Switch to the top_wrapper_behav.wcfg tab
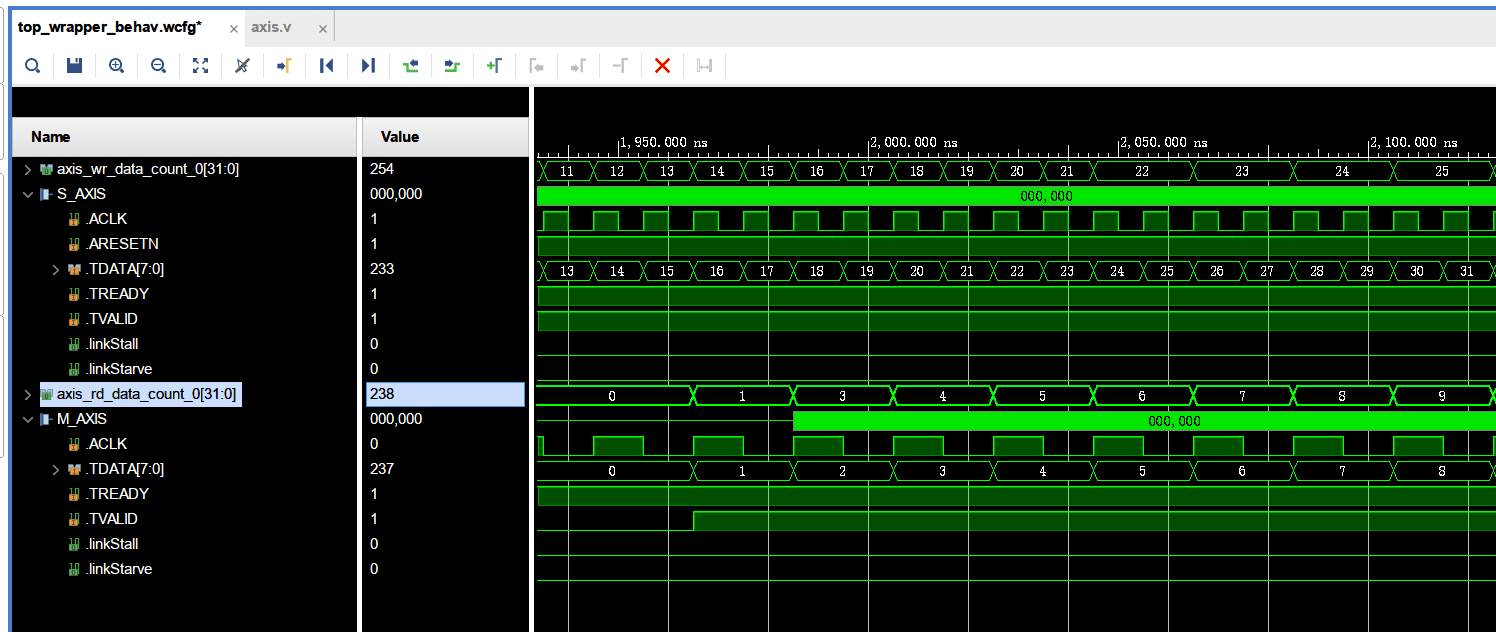 pos(110,27)
